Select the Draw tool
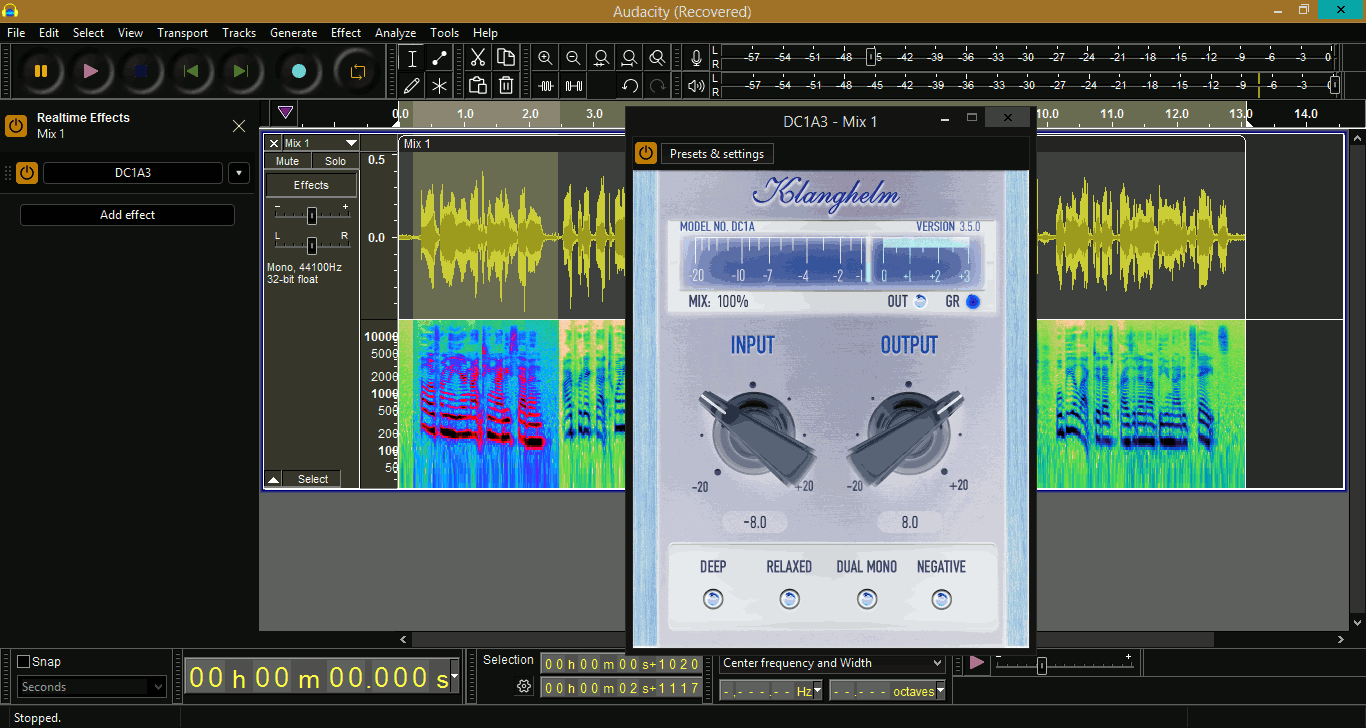 click(x=411, y=85)
